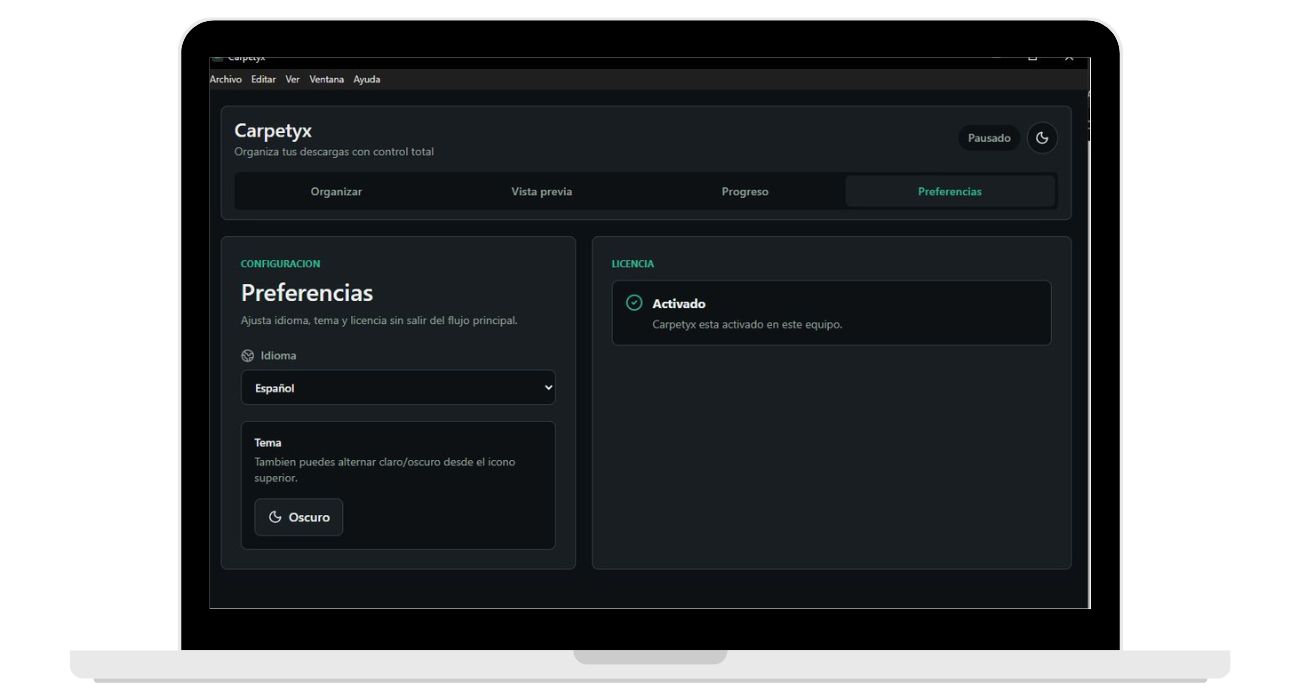Open the Ayuda menu

[x=366, y=80]
